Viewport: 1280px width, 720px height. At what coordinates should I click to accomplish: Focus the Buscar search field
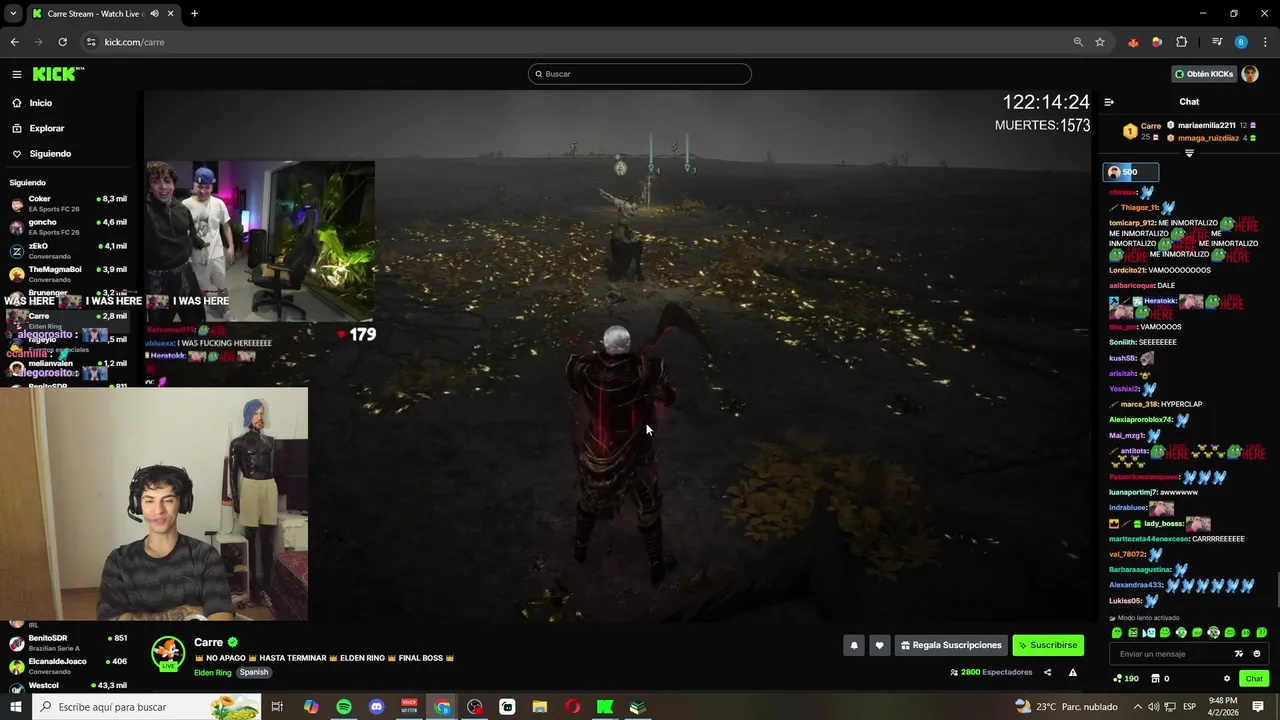click(640, 74)
